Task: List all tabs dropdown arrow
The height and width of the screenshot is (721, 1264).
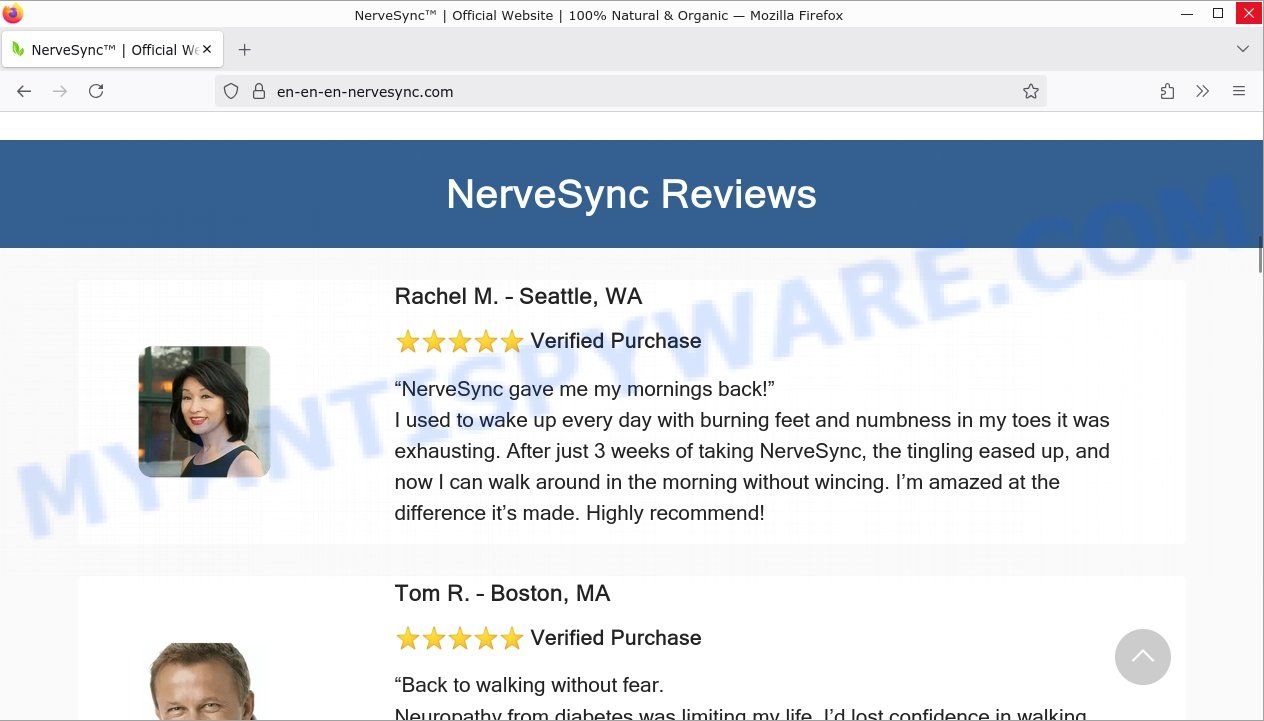Action: pos(1243,49)
